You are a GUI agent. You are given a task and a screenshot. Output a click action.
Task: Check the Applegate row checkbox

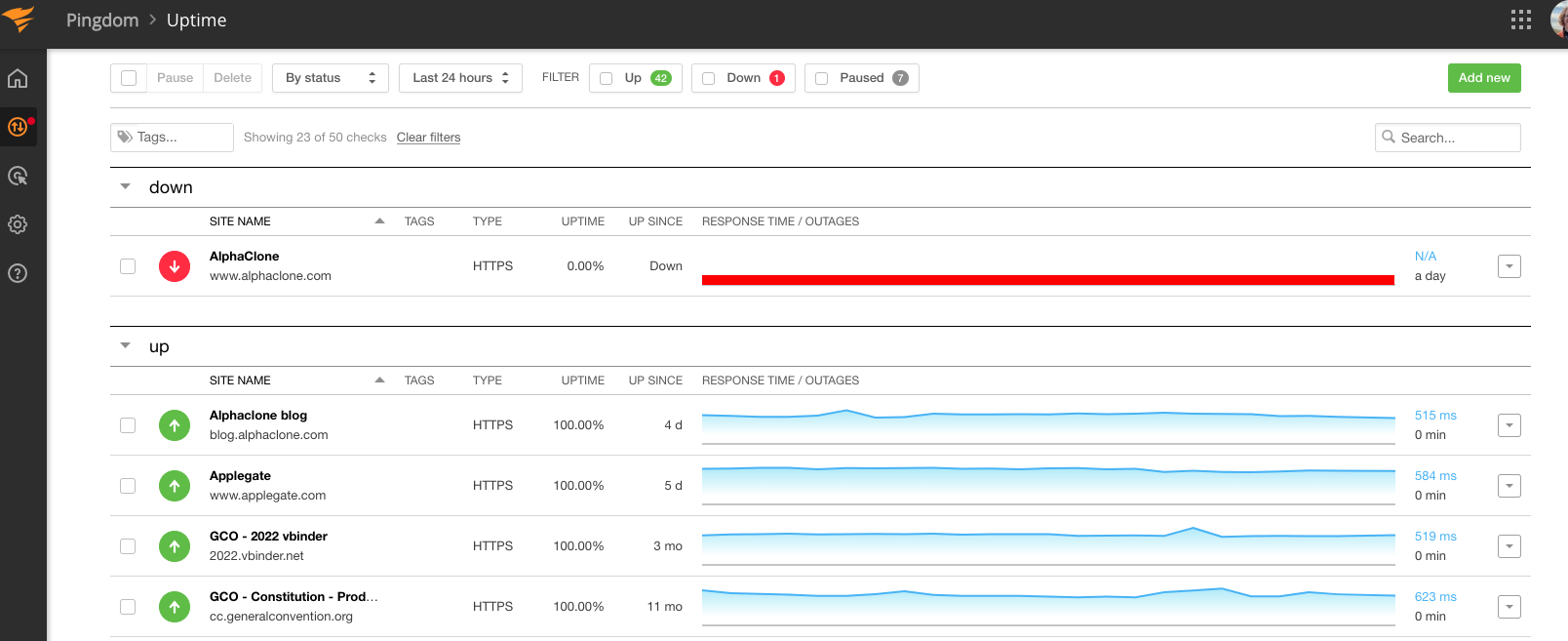coord(128,486)
